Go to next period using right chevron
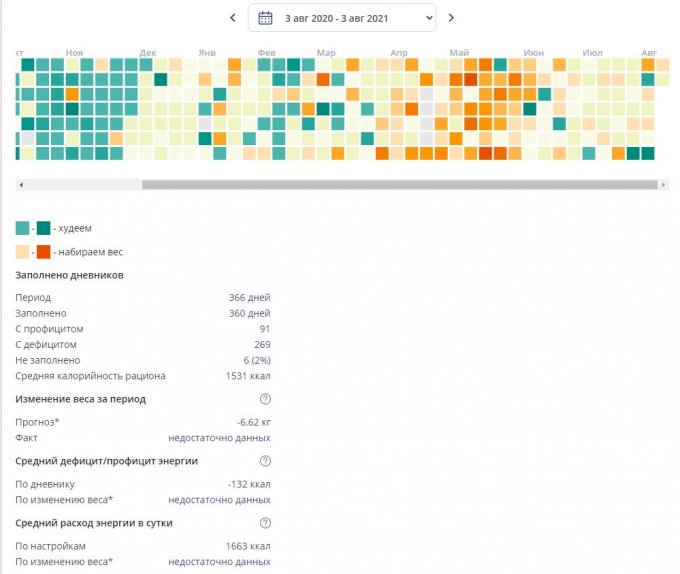Viewport: 680px width, 574px height. [451, 18]
